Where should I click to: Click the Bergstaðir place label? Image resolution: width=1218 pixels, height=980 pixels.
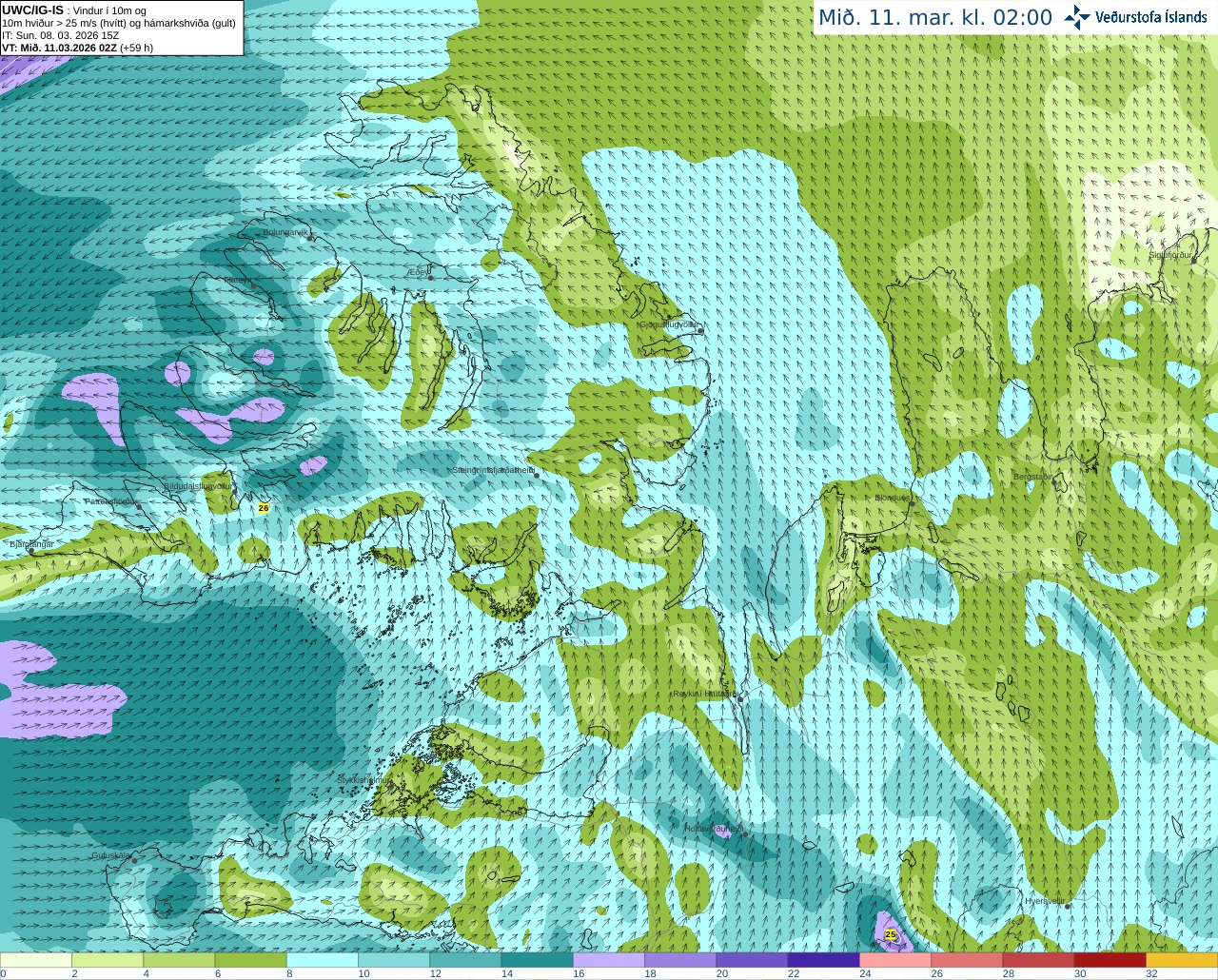coord(1032,477)
